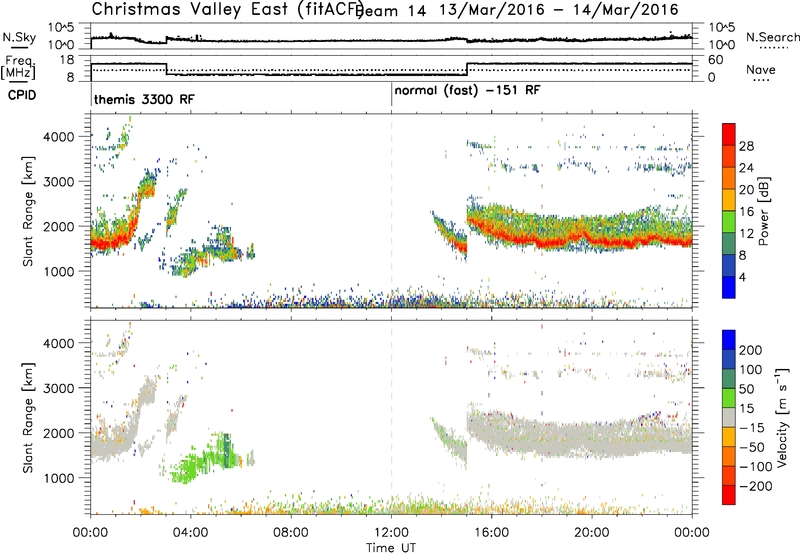This screenshot has width=800, height=554.
Task: Click the '28' tick on the power scale
Action: tap(746, 146)
